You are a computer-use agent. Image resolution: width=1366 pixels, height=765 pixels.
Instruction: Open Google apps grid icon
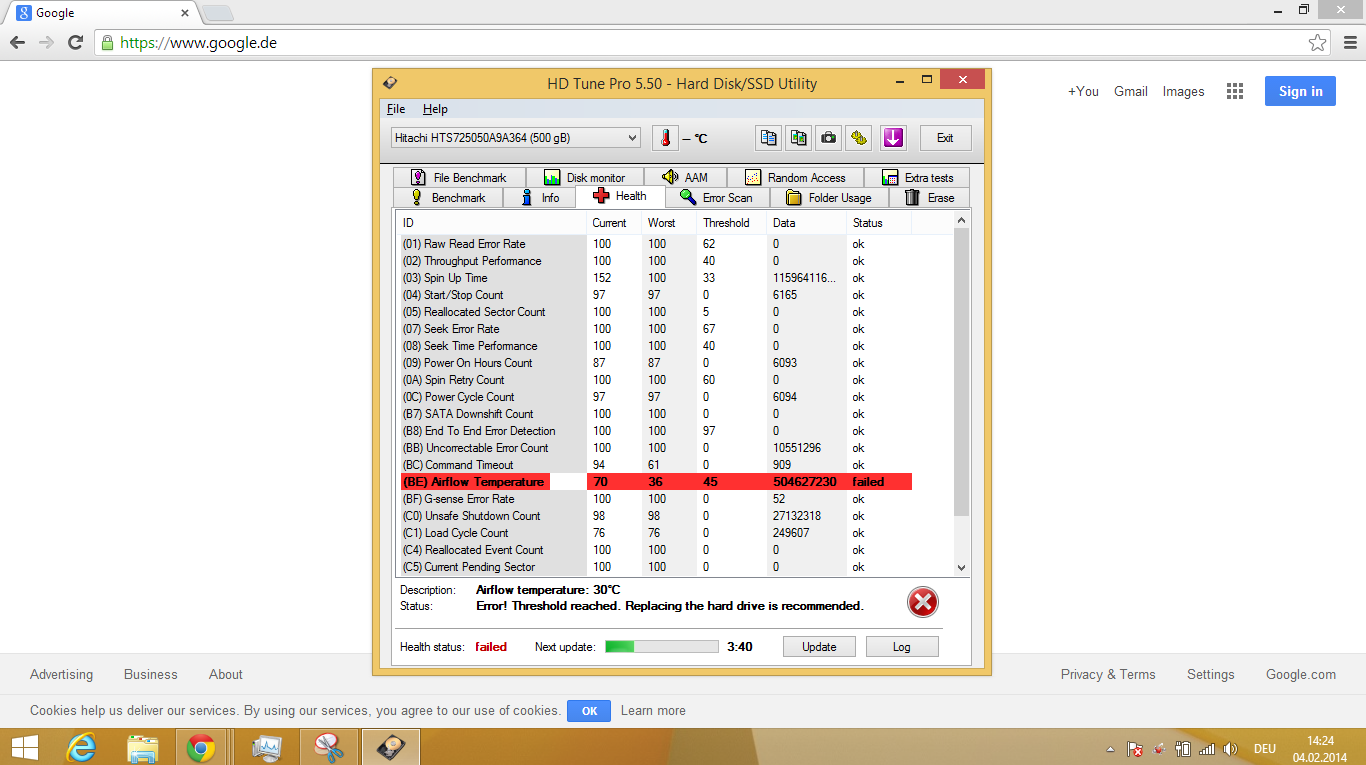[x=1235, y=91]
